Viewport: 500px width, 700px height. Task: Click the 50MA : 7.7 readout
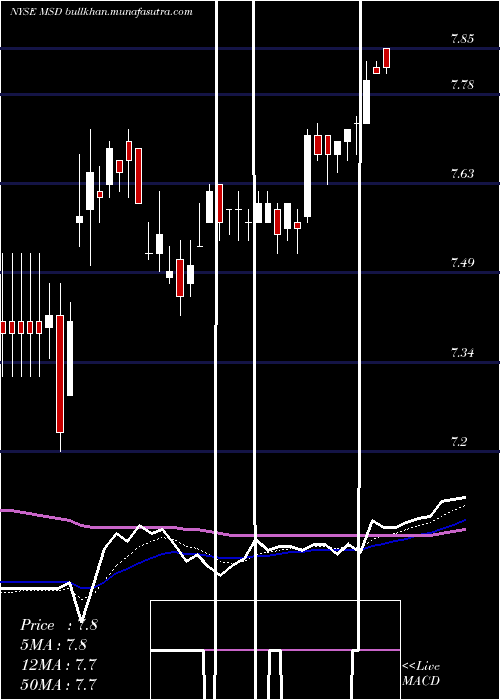pos(58,684)
